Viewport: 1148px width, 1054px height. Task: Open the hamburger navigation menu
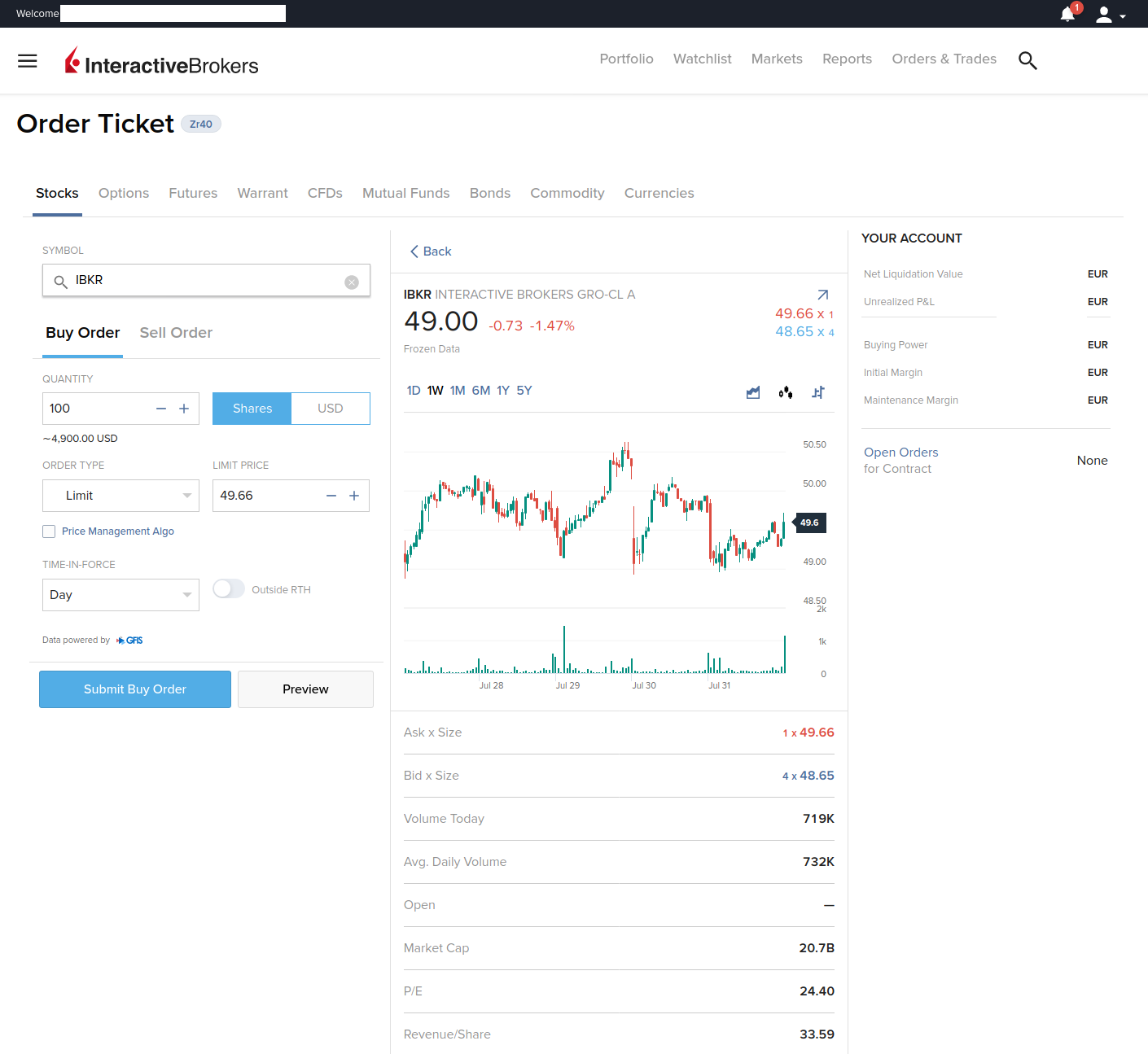click(x=28, y=61)
